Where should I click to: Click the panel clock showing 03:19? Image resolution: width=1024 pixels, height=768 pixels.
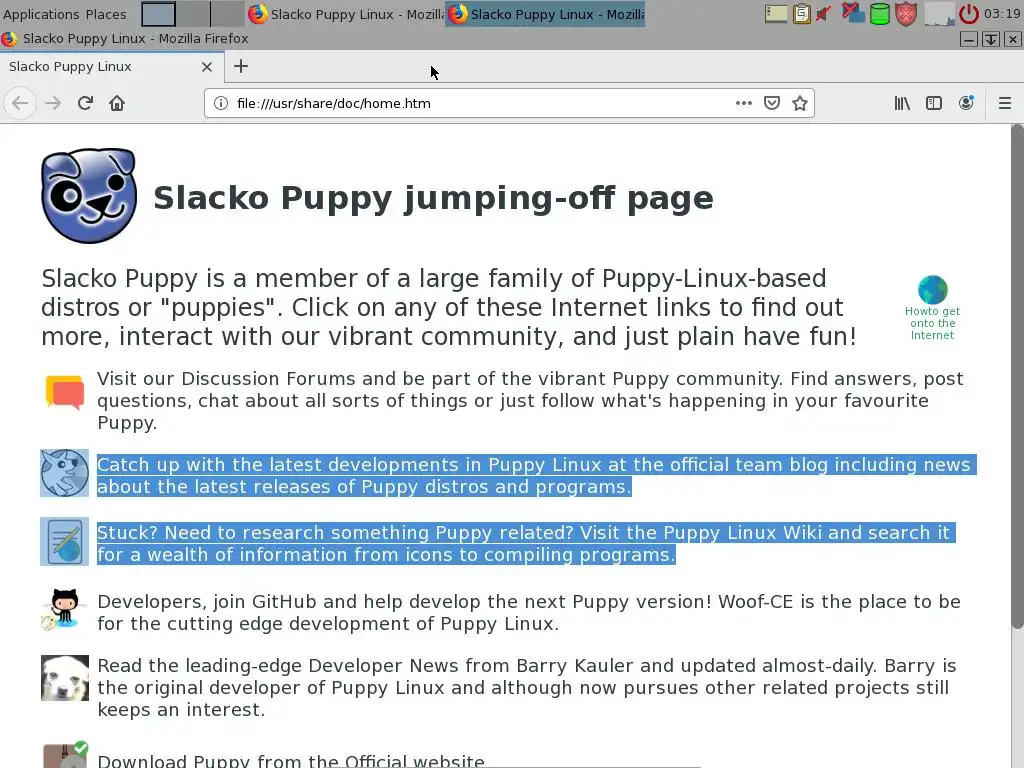point(1002,14)
